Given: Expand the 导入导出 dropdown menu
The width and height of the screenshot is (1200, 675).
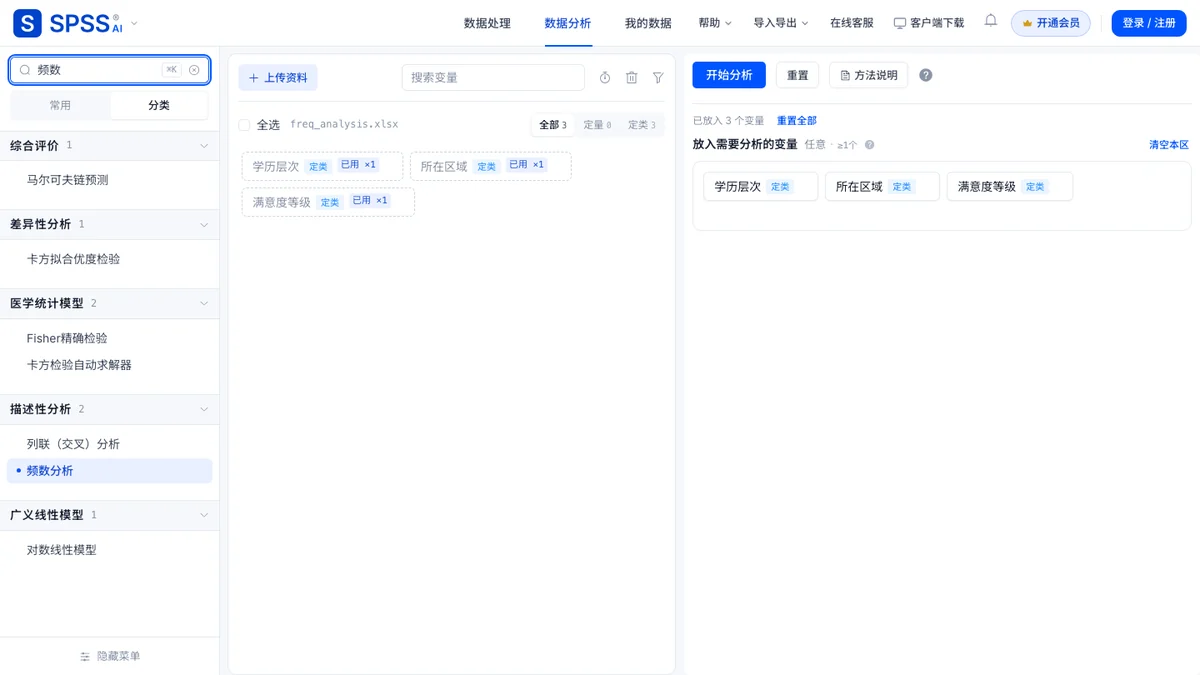Looking at the screenshot, I should pyautogui.click(x=781, y=23).
